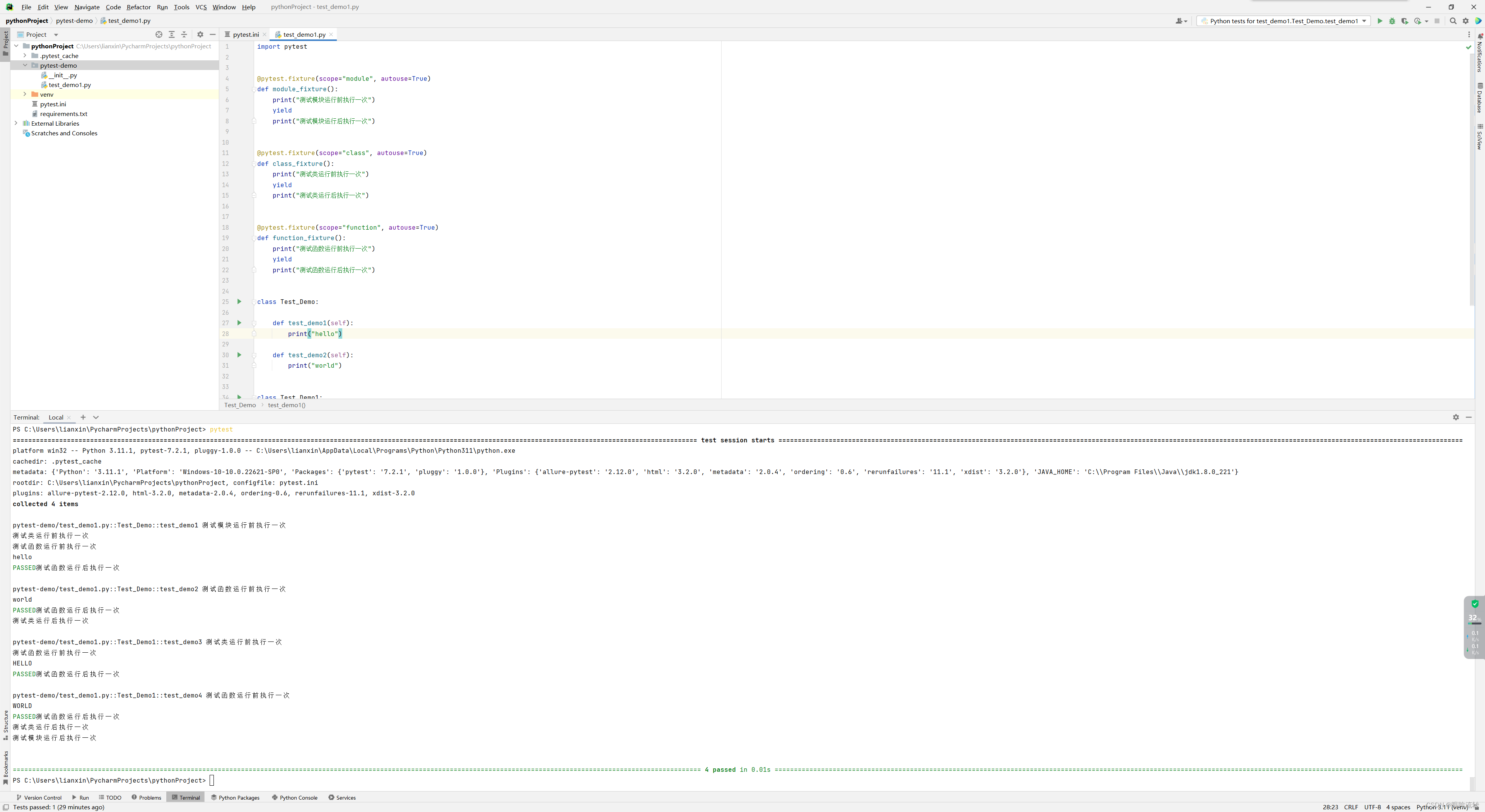The image size is (1485, 812).
Task: Open the Refactor menu
Action: (x=138, y=7)
